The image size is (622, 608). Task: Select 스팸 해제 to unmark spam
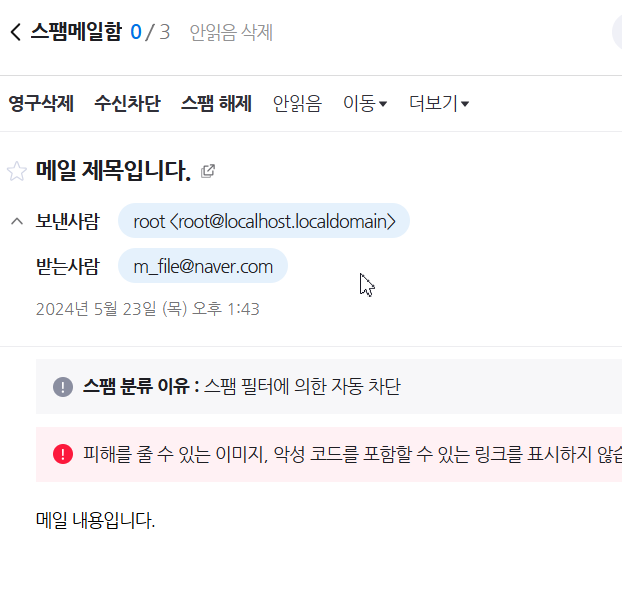[217, 103]
